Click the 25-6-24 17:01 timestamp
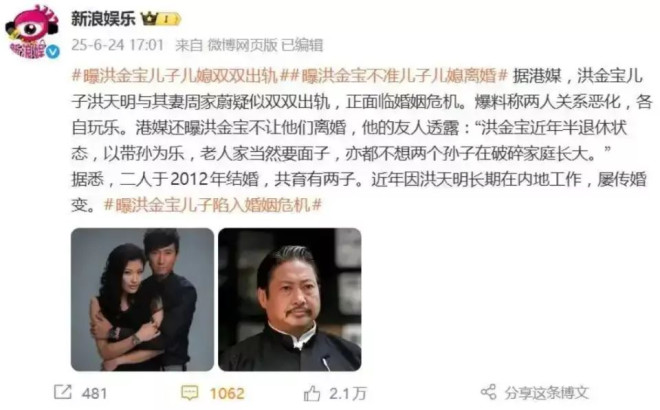 pyautogui.click(x=117, y=45)
